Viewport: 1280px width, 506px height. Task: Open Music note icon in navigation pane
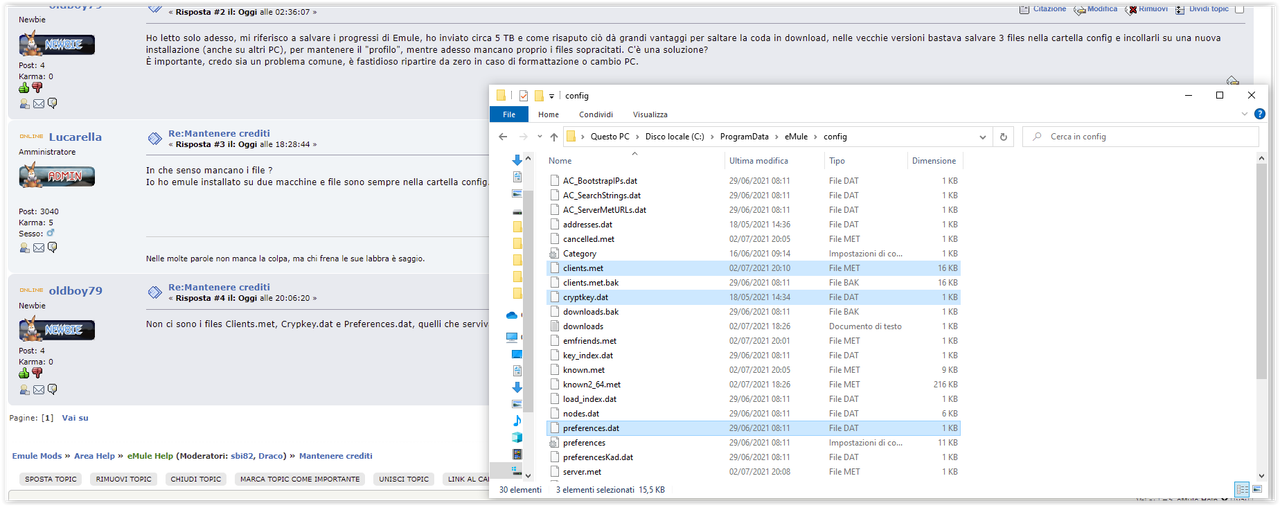(517, 420)
